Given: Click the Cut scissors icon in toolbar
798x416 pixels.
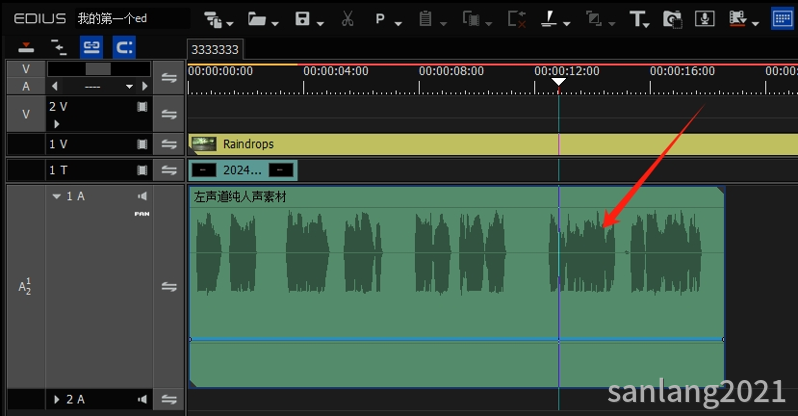Looking at the screenshot, I should tap(347, 18).
